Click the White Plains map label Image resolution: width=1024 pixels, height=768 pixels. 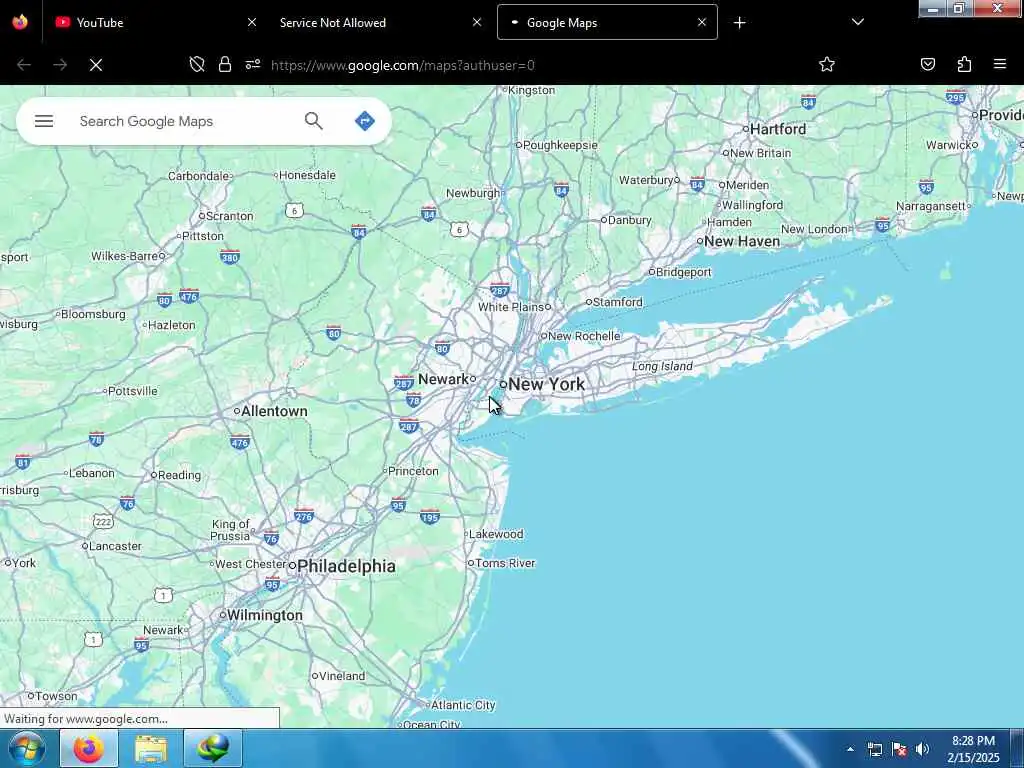point(511,307)
